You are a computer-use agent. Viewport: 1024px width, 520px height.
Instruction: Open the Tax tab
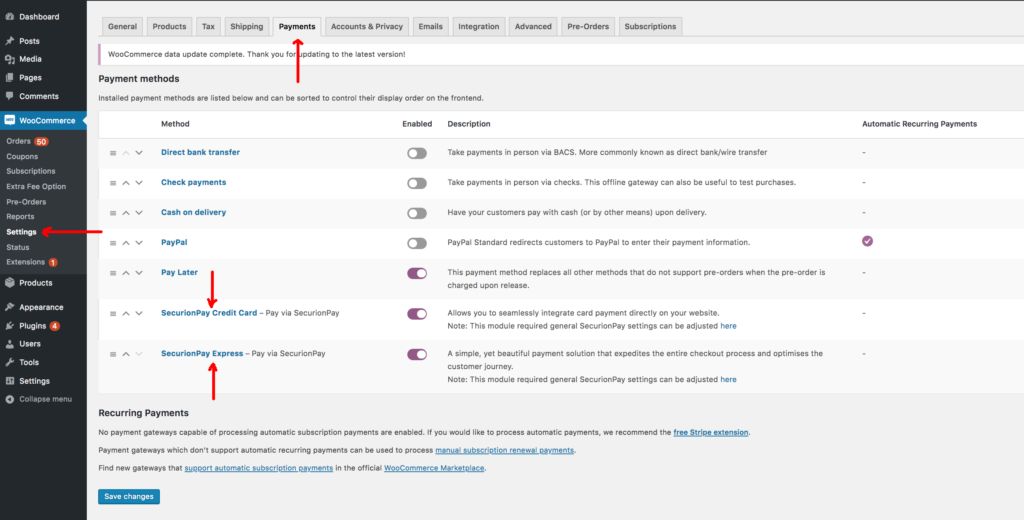(208, 27)
